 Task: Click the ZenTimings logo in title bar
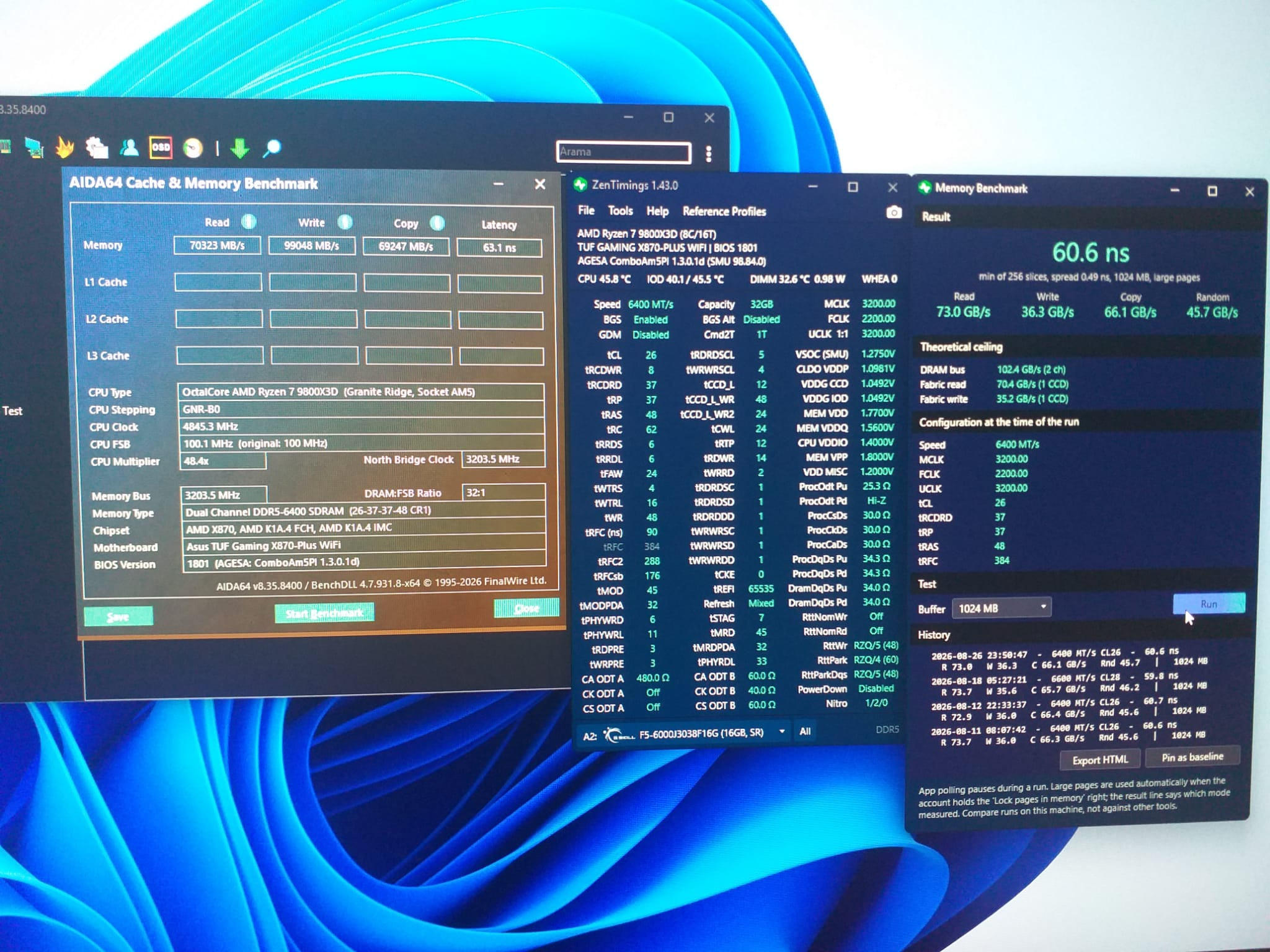pyautogui.click(x=580, y=185)
